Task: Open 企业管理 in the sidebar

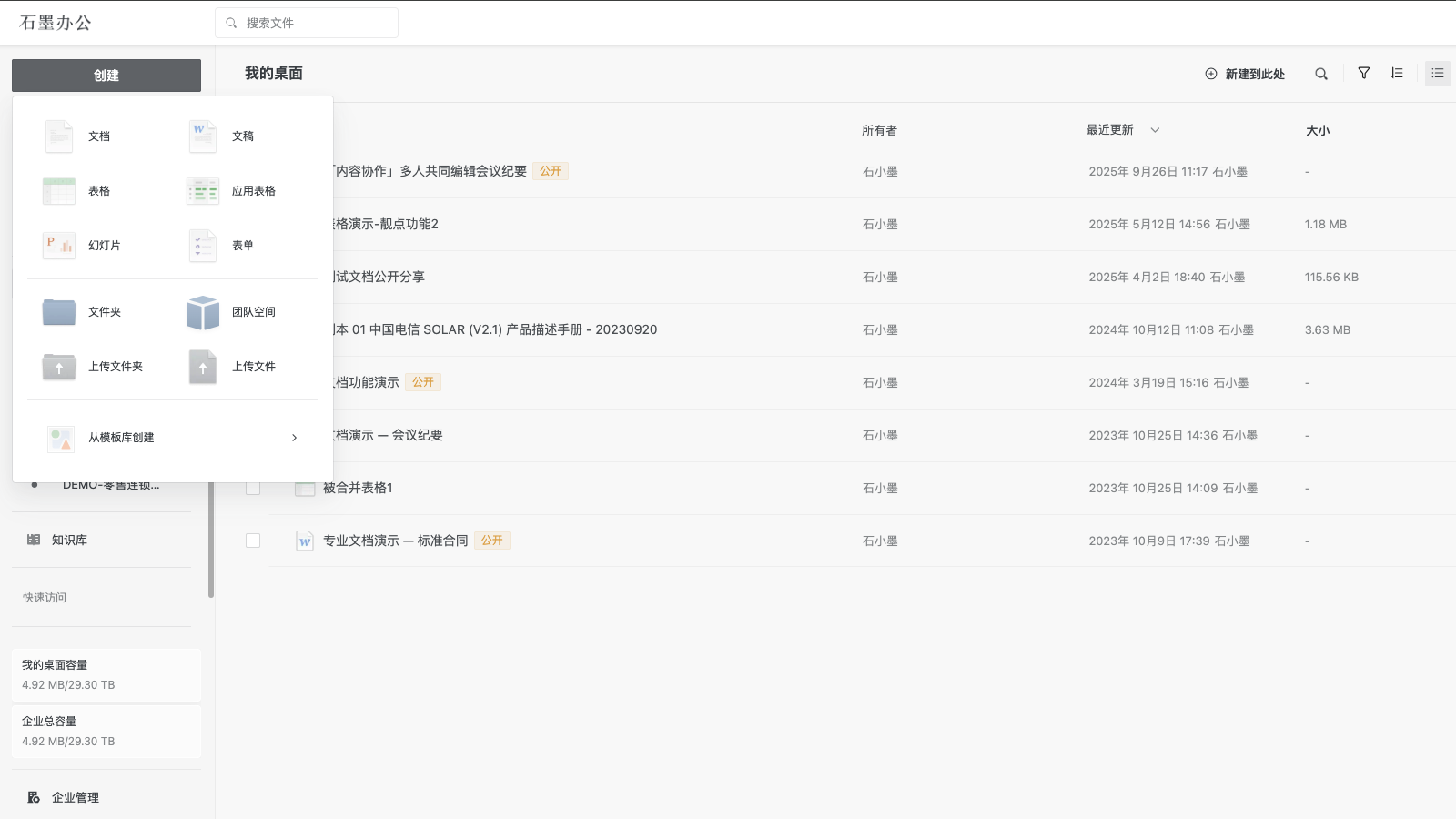Action: pyautogui.click(x=75, y=797)
